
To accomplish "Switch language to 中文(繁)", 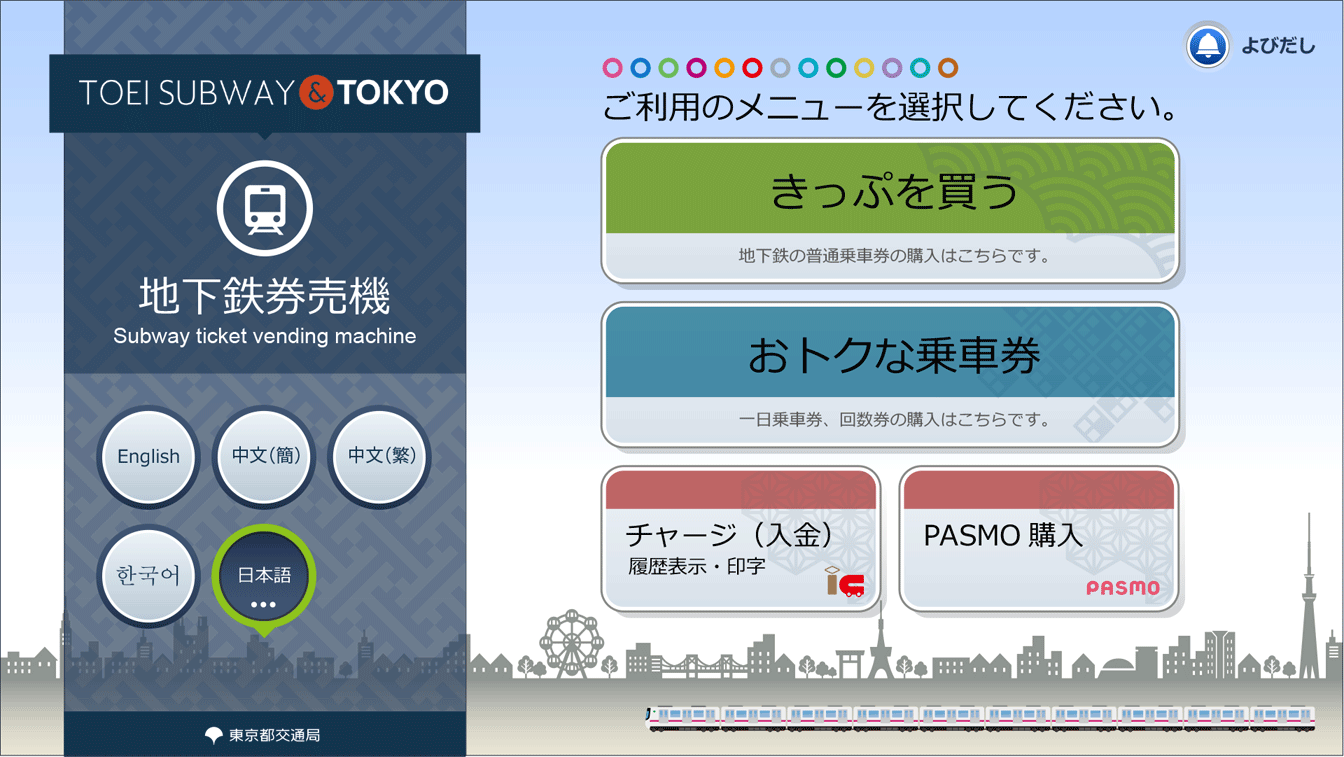I will click(x=381, y=457).
